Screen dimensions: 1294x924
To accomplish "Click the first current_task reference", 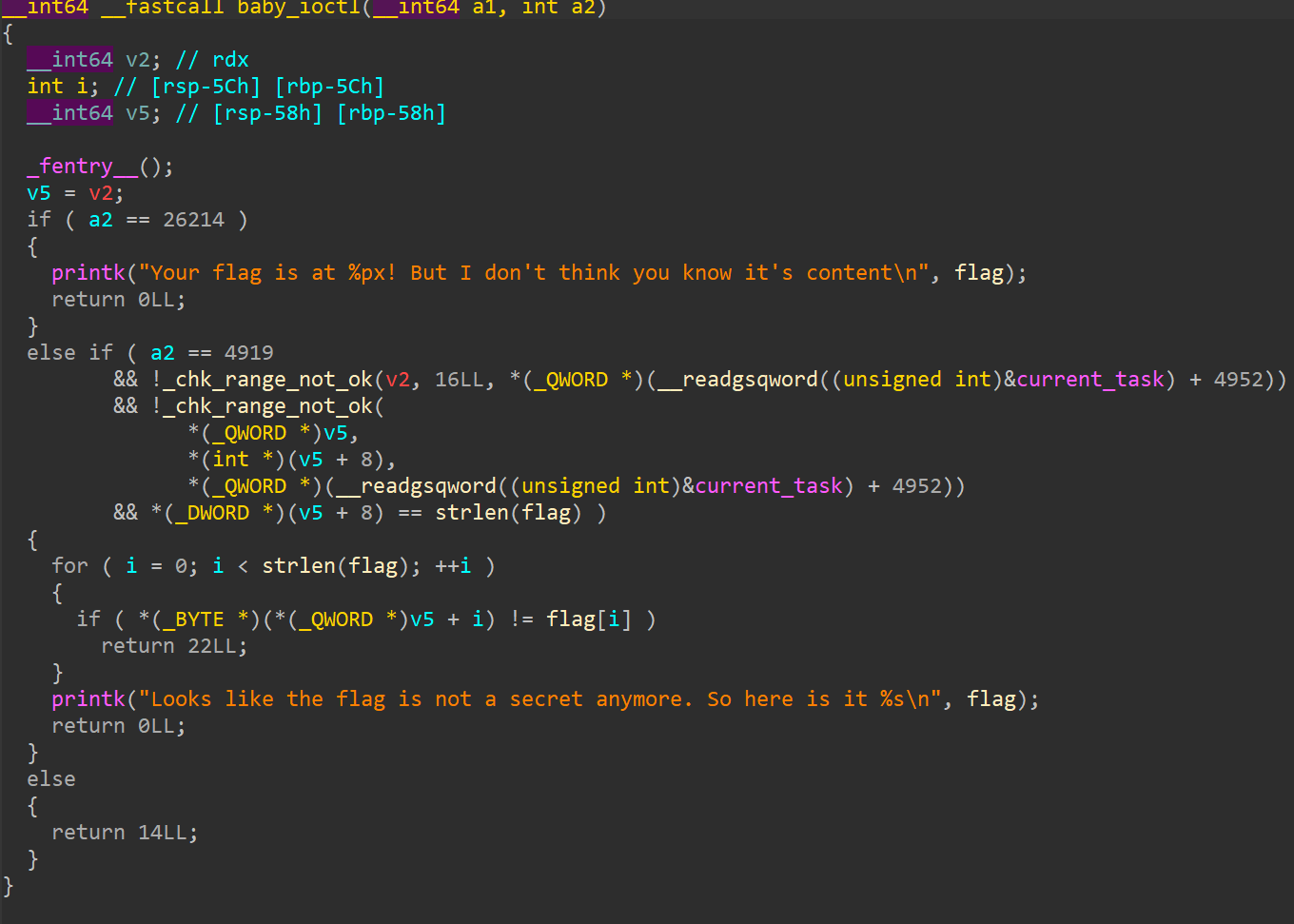I will pos(1090,380).
